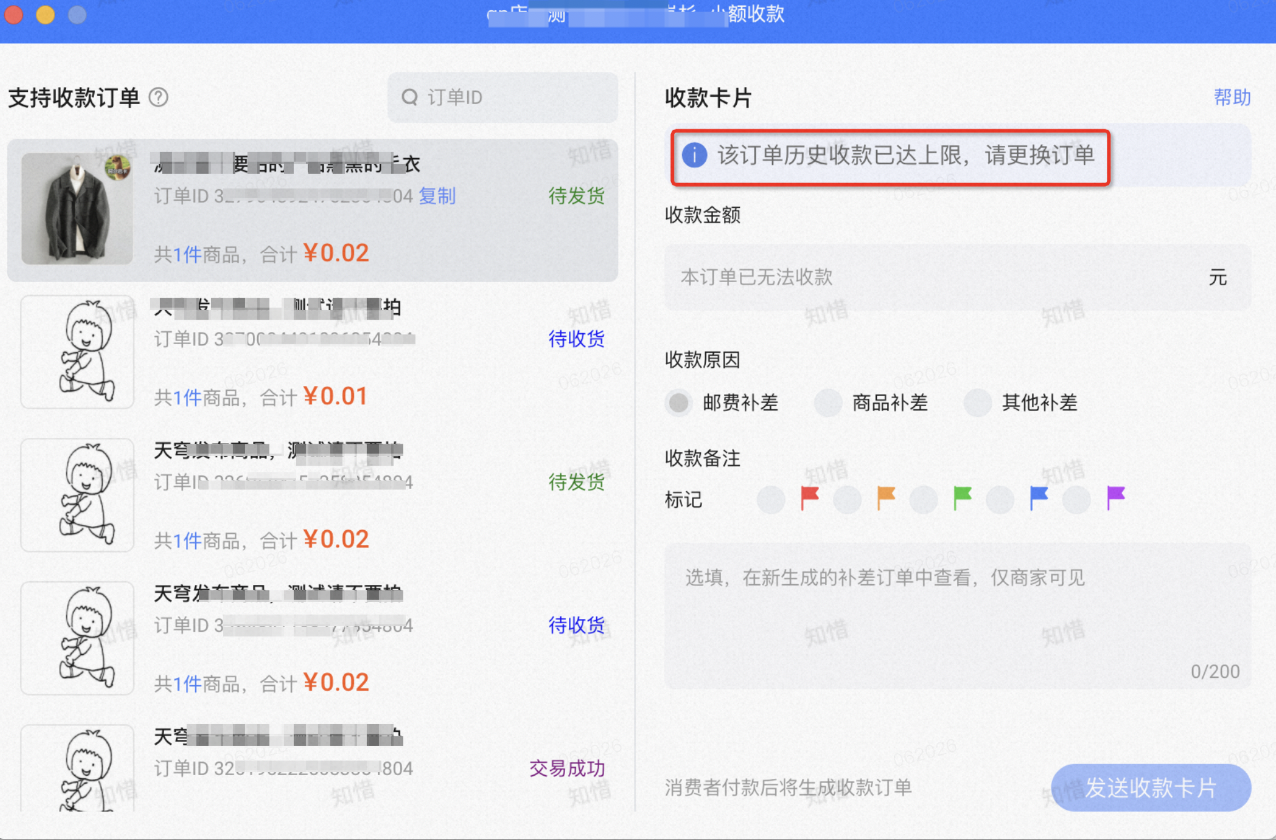This screenshot has width=1276, height=840.
Task: Click the 收款原因 label
Action: [x=703, y=360]
